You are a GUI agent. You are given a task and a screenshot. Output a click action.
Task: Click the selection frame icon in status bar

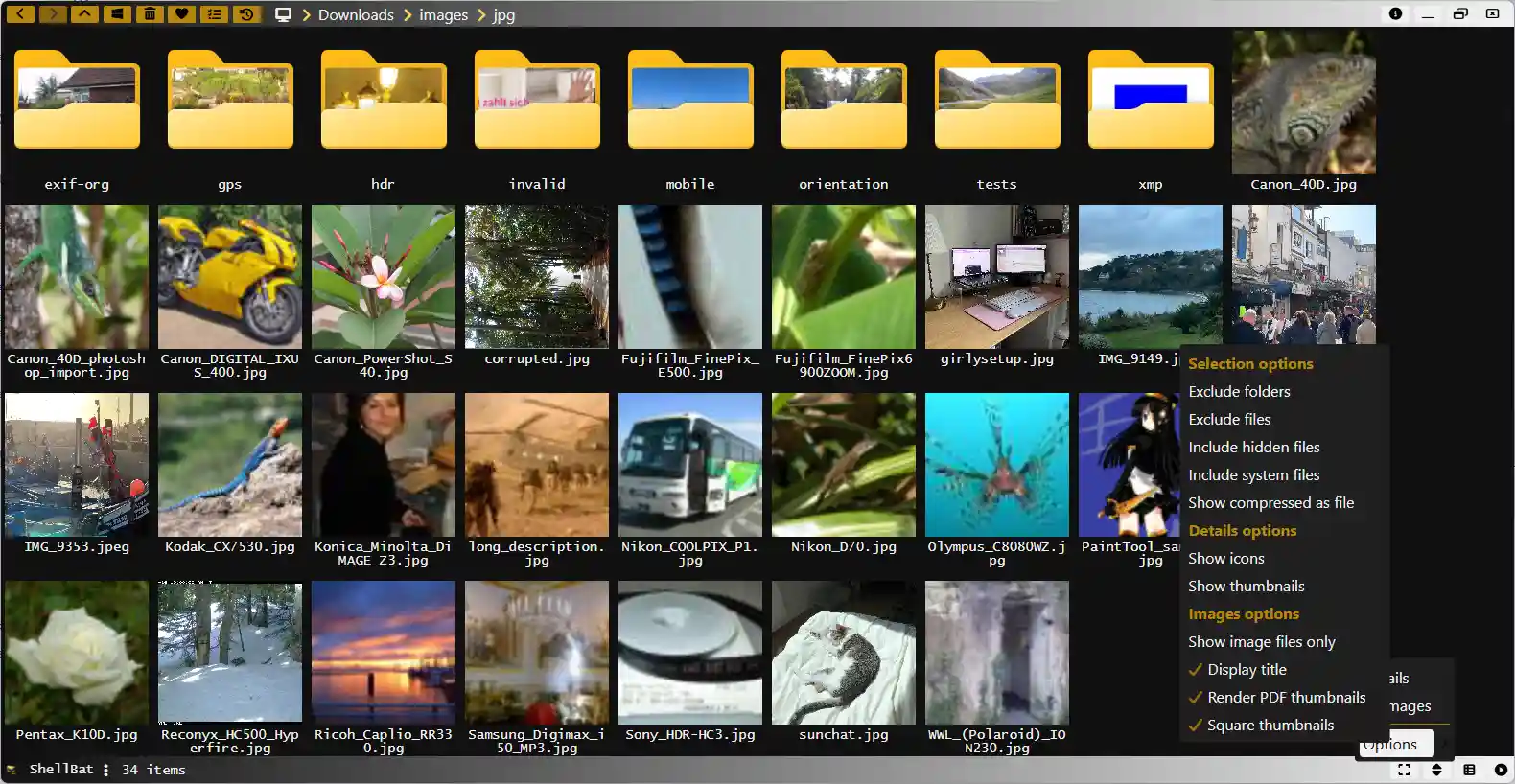pos(1404,770)
